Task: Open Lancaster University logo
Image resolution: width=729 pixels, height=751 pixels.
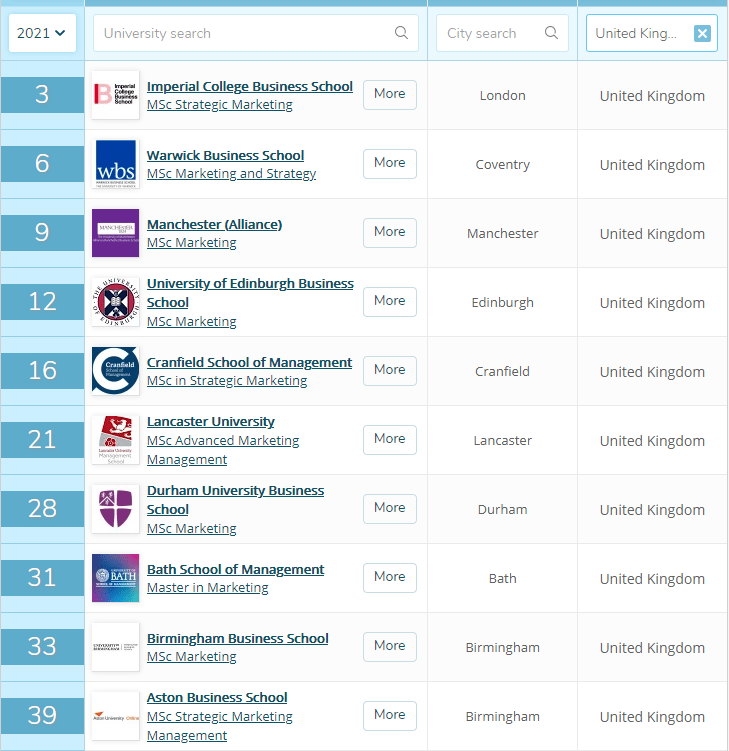Action: tap(115, 440)
